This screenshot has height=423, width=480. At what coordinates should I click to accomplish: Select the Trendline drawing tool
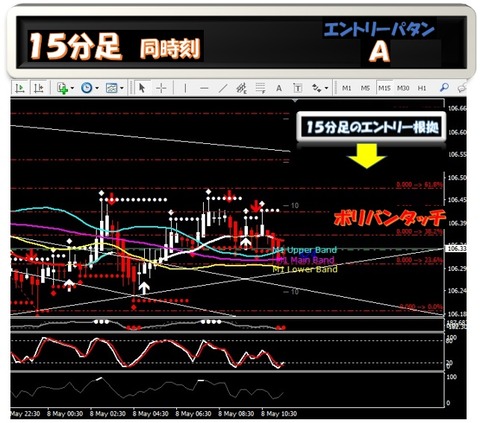(223, 88)
